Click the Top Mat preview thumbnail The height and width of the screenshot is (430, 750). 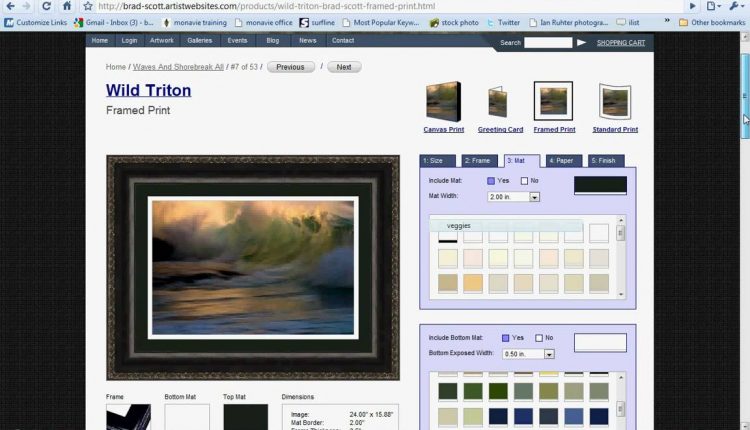(245, 417)
